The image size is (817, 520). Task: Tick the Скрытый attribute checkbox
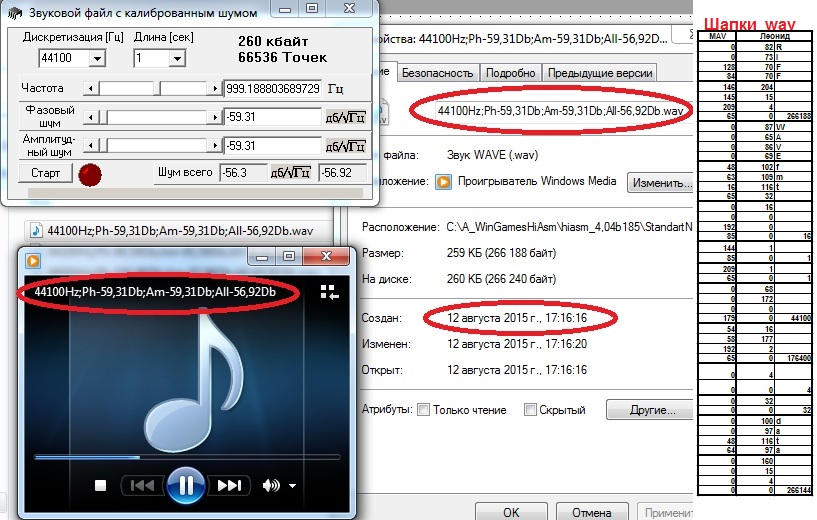pyautogui.click(x=529, y=410)
